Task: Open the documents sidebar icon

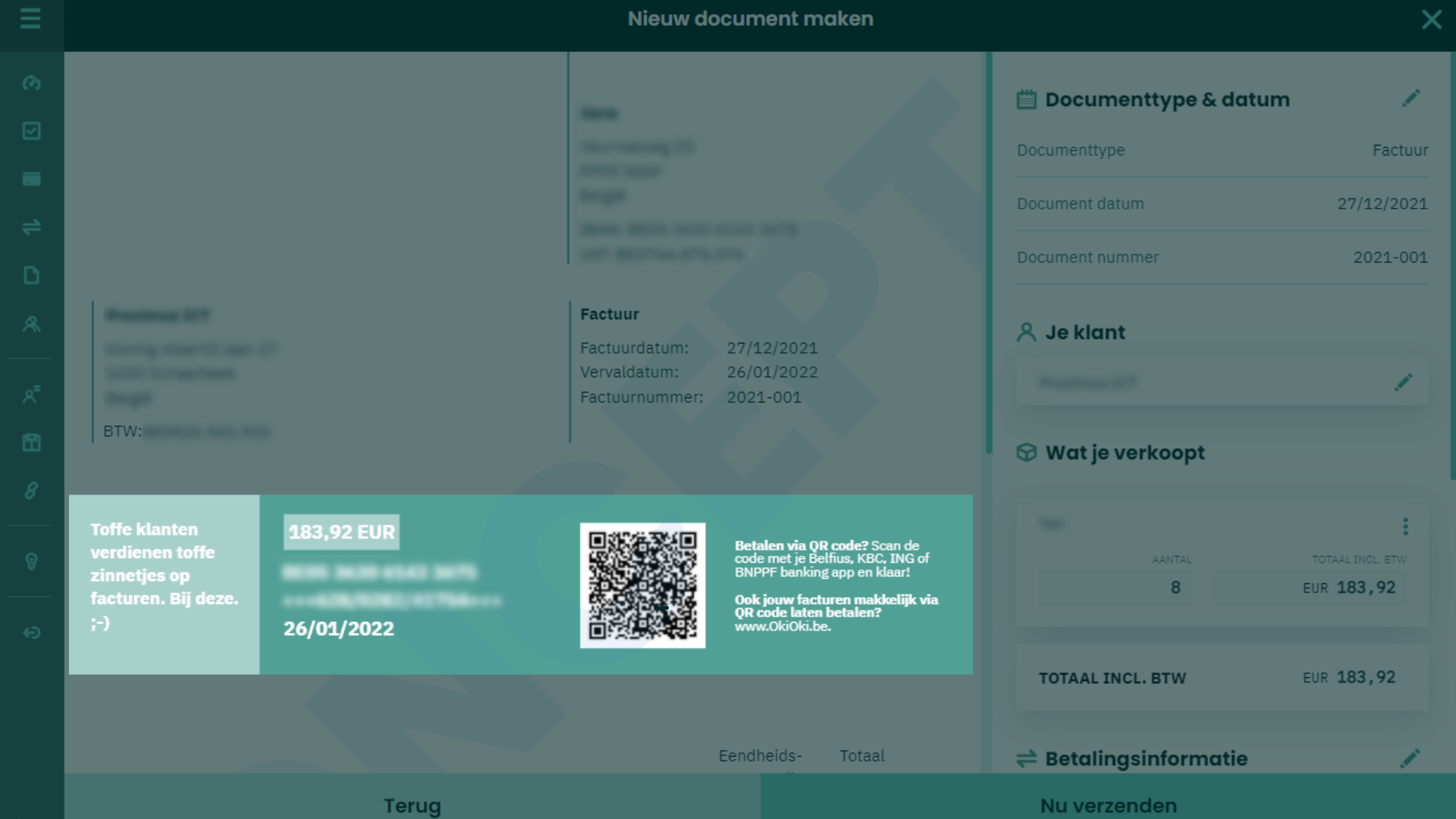Action: (x=31, y=275)
